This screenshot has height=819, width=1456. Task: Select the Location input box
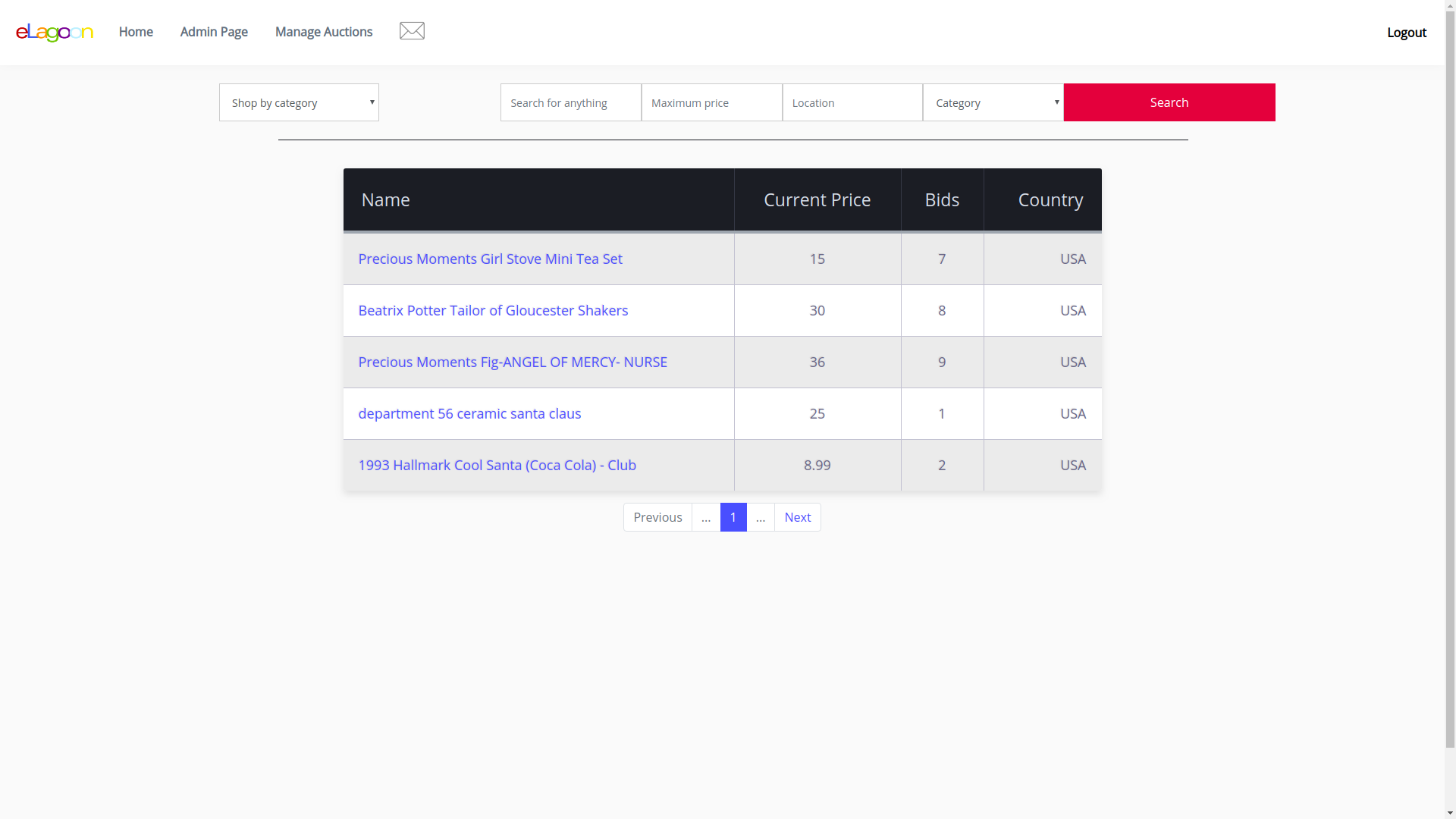pyautogui.click(x=852, y=102)
